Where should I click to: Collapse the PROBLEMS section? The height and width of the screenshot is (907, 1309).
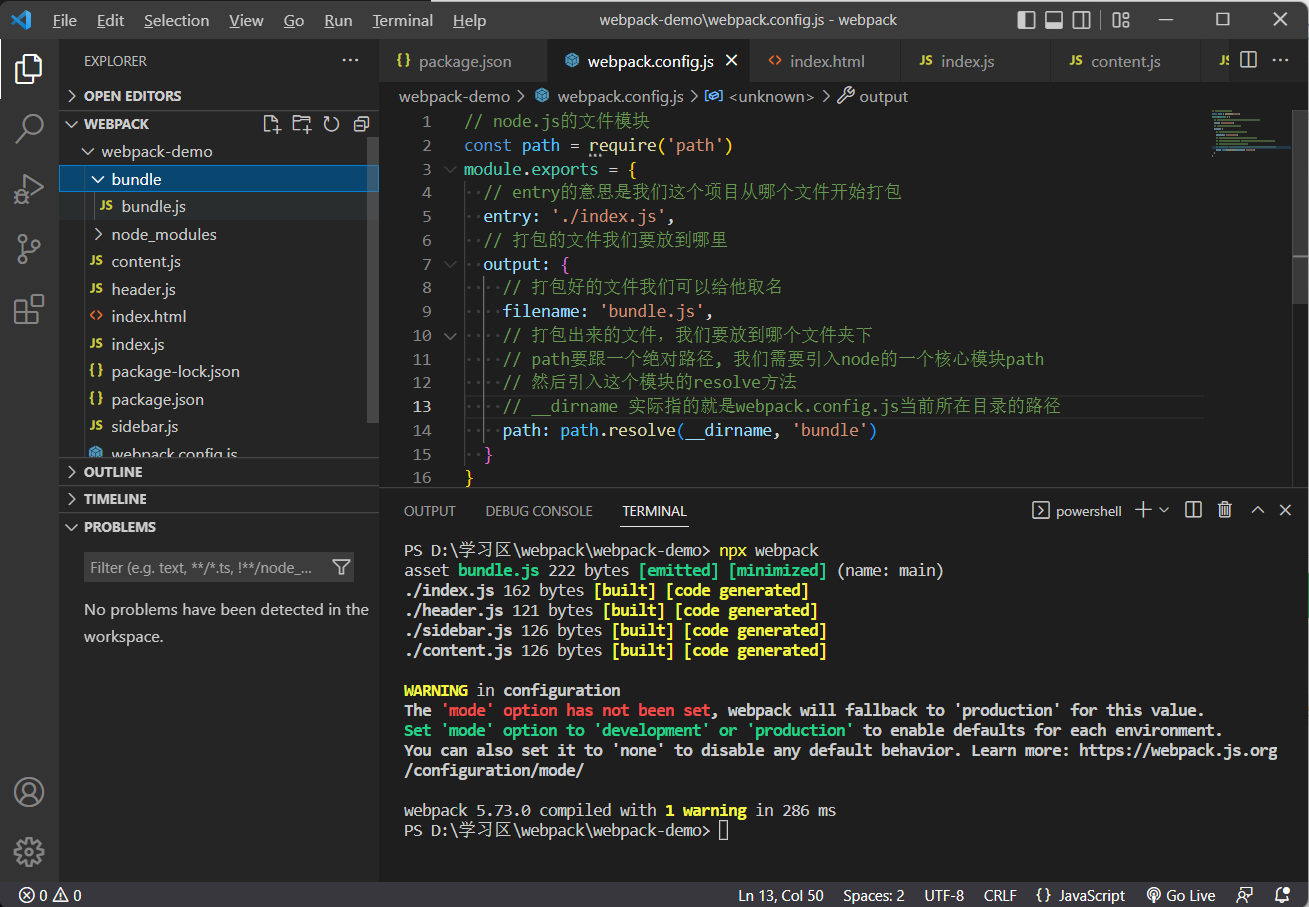click(219, 527)
